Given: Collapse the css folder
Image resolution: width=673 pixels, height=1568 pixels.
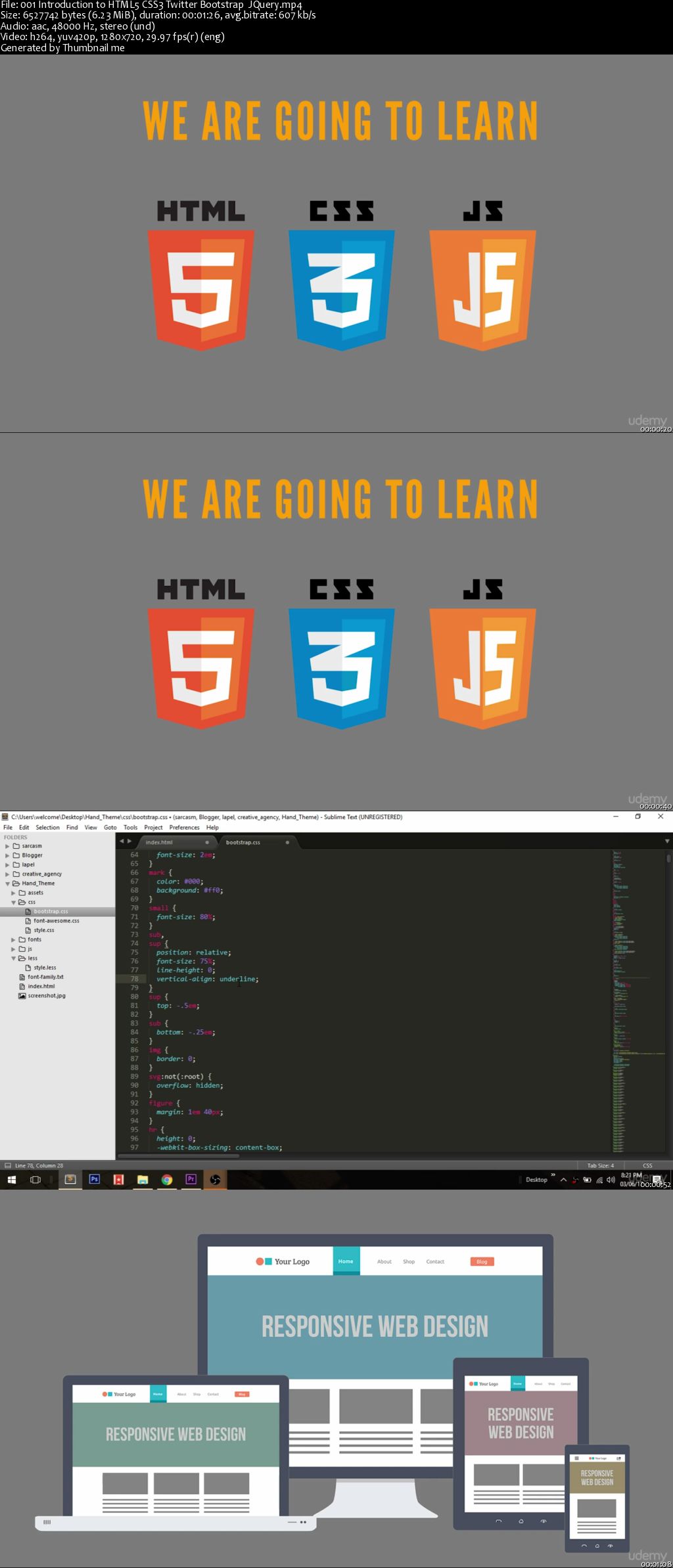Looking at the screenshot, I should pos(13,902).
